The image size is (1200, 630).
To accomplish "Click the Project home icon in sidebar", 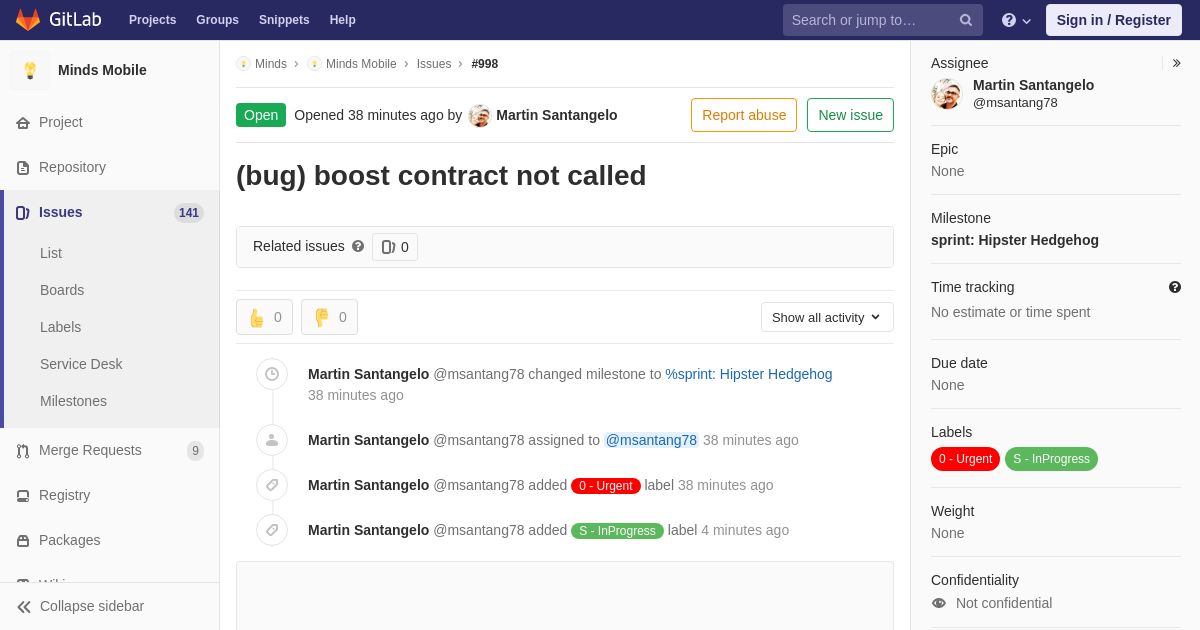I will point(23,123).
